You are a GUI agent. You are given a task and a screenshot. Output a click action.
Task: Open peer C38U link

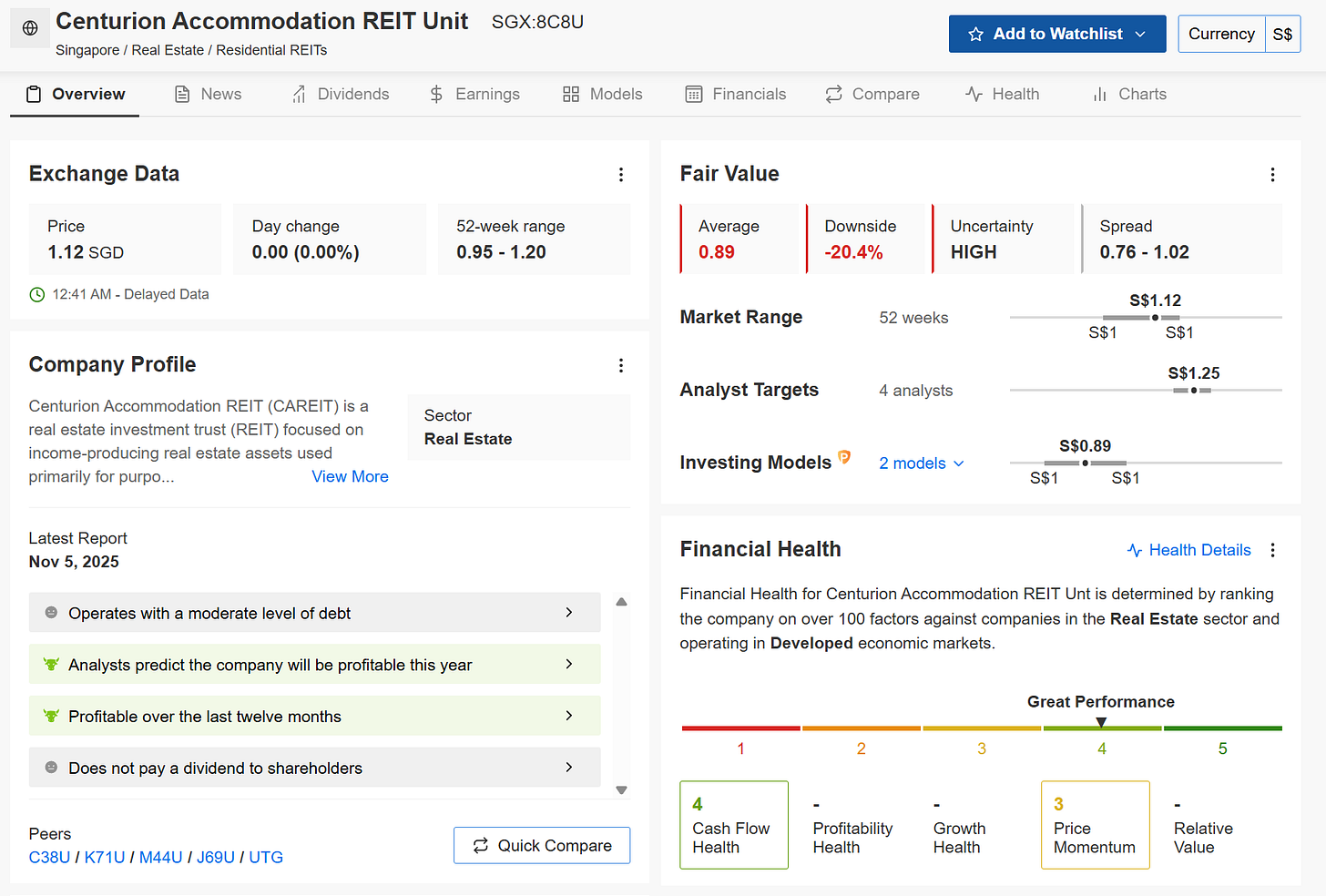pyautogui.click(x=49, y=857)
